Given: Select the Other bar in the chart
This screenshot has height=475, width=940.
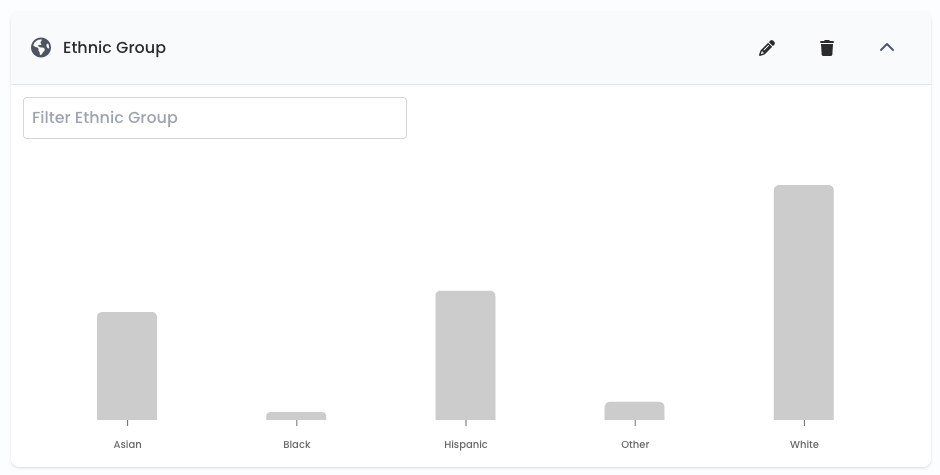Looking at the screenshot, I should pyautogui.click(x=634, y=411).
